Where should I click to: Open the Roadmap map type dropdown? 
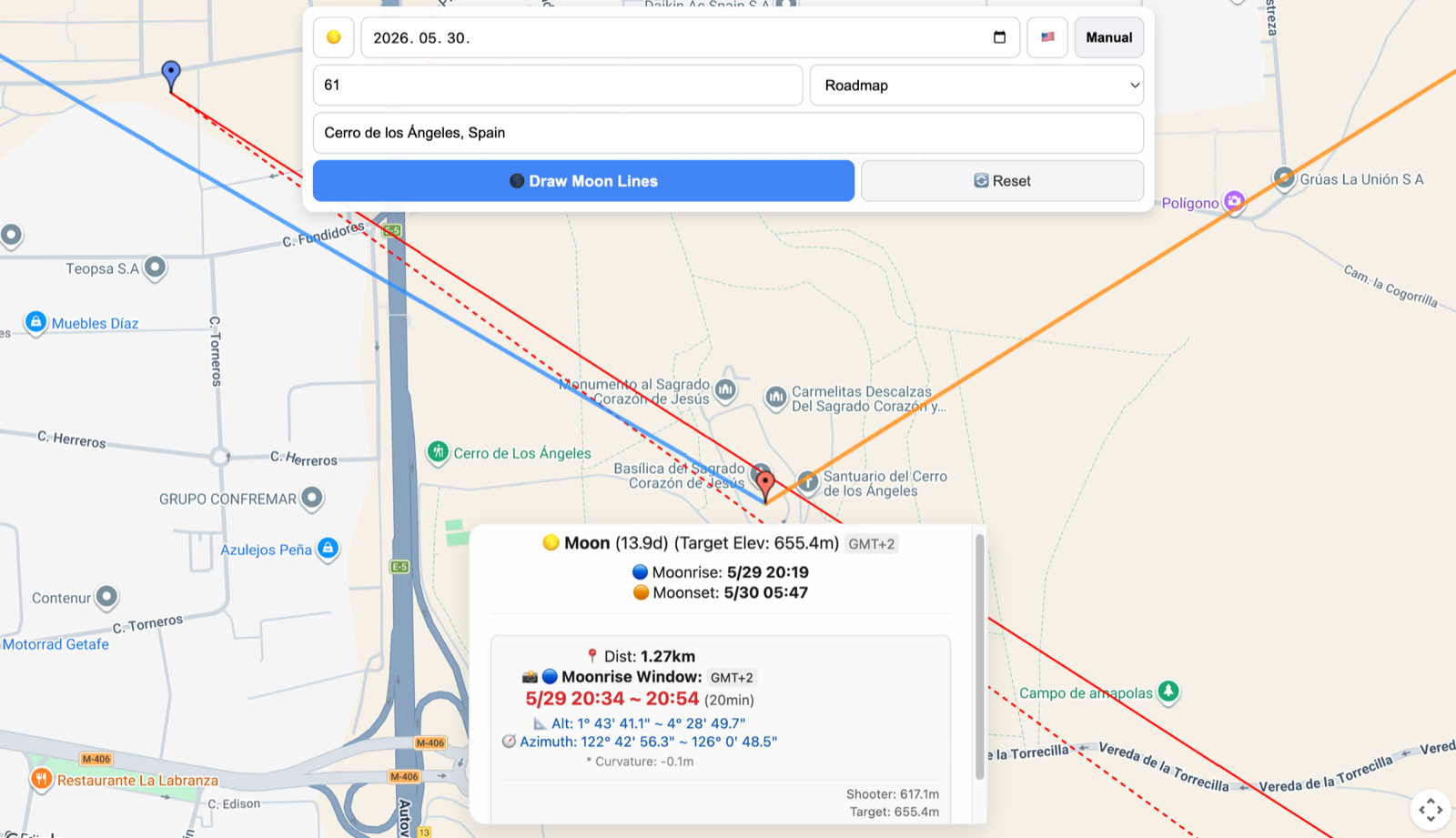click(976, 85)
